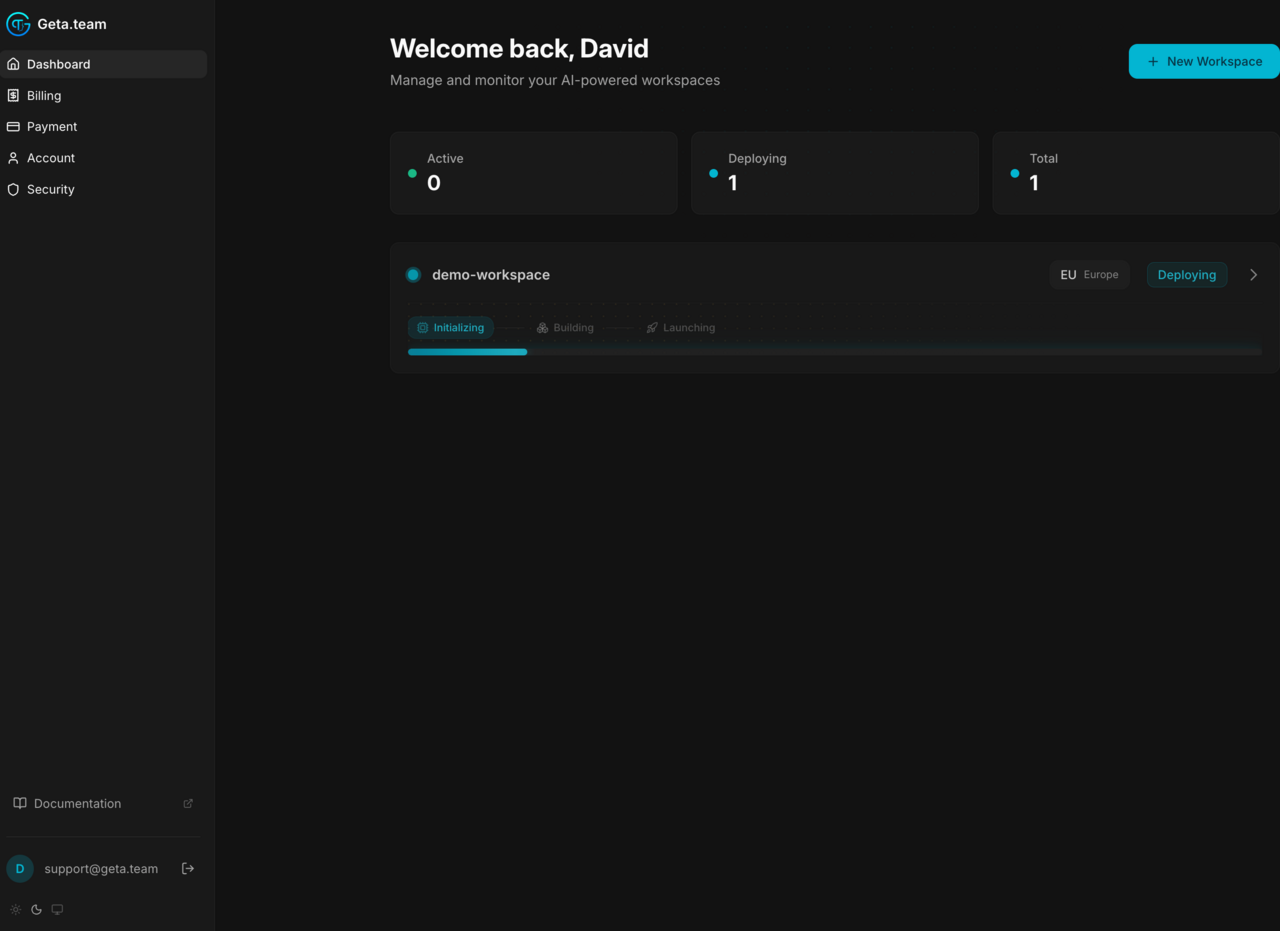
Task: Click the plus icon in New Workspace
Action: (x=1153, y=61)
